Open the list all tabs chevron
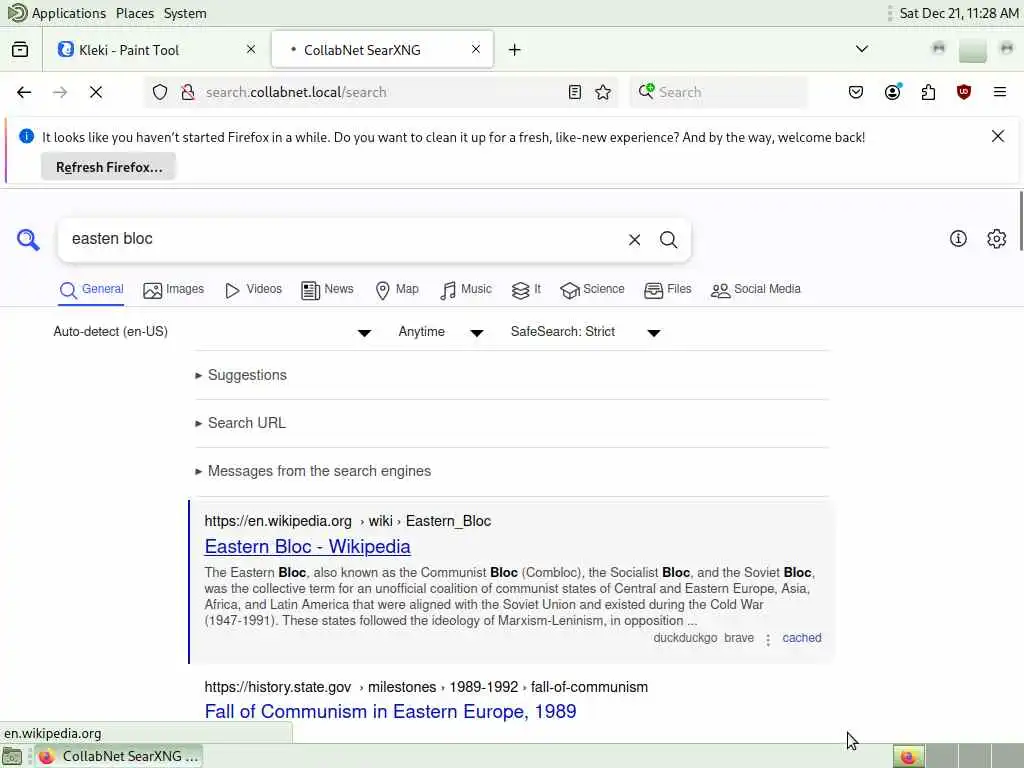 coord(862,49)
